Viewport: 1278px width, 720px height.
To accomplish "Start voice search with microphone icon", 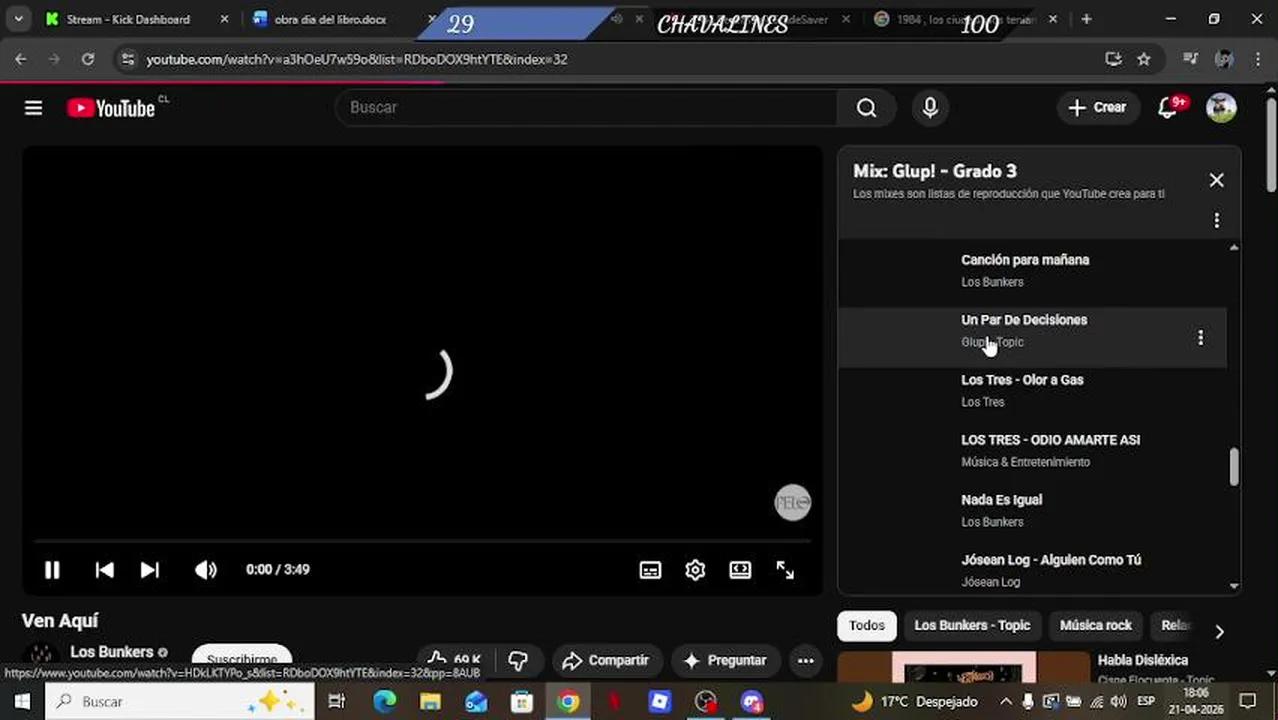I will coord(930,108).
